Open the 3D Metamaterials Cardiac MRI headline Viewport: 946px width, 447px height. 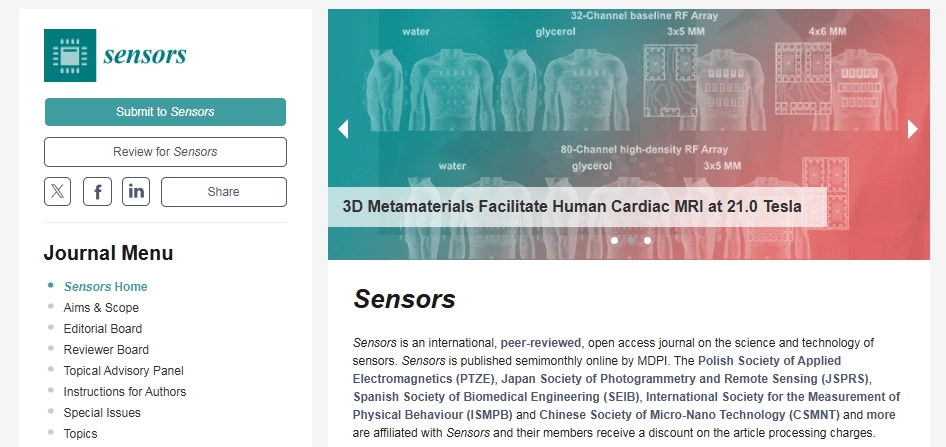pyautogui.click(x=572, y=207)
